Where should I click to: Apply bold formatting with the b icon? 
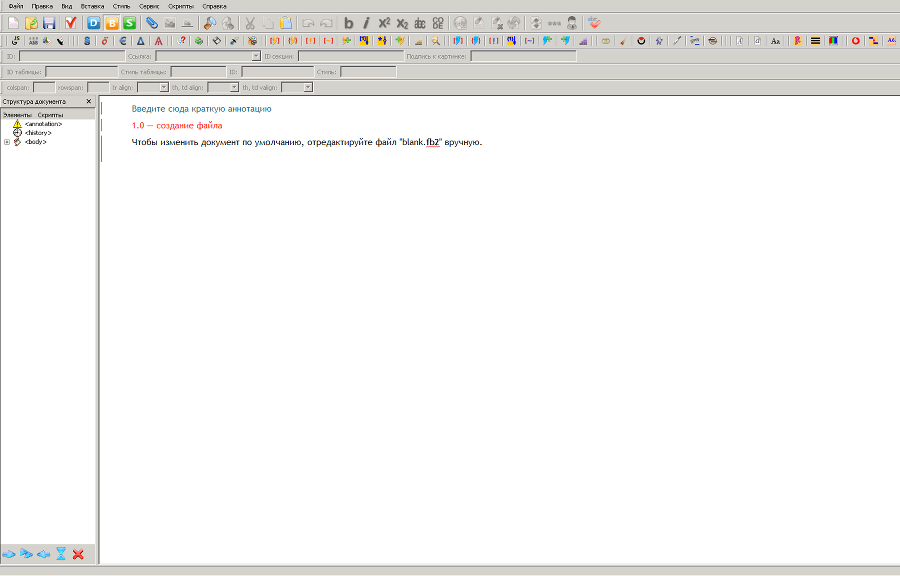(348, 22)
